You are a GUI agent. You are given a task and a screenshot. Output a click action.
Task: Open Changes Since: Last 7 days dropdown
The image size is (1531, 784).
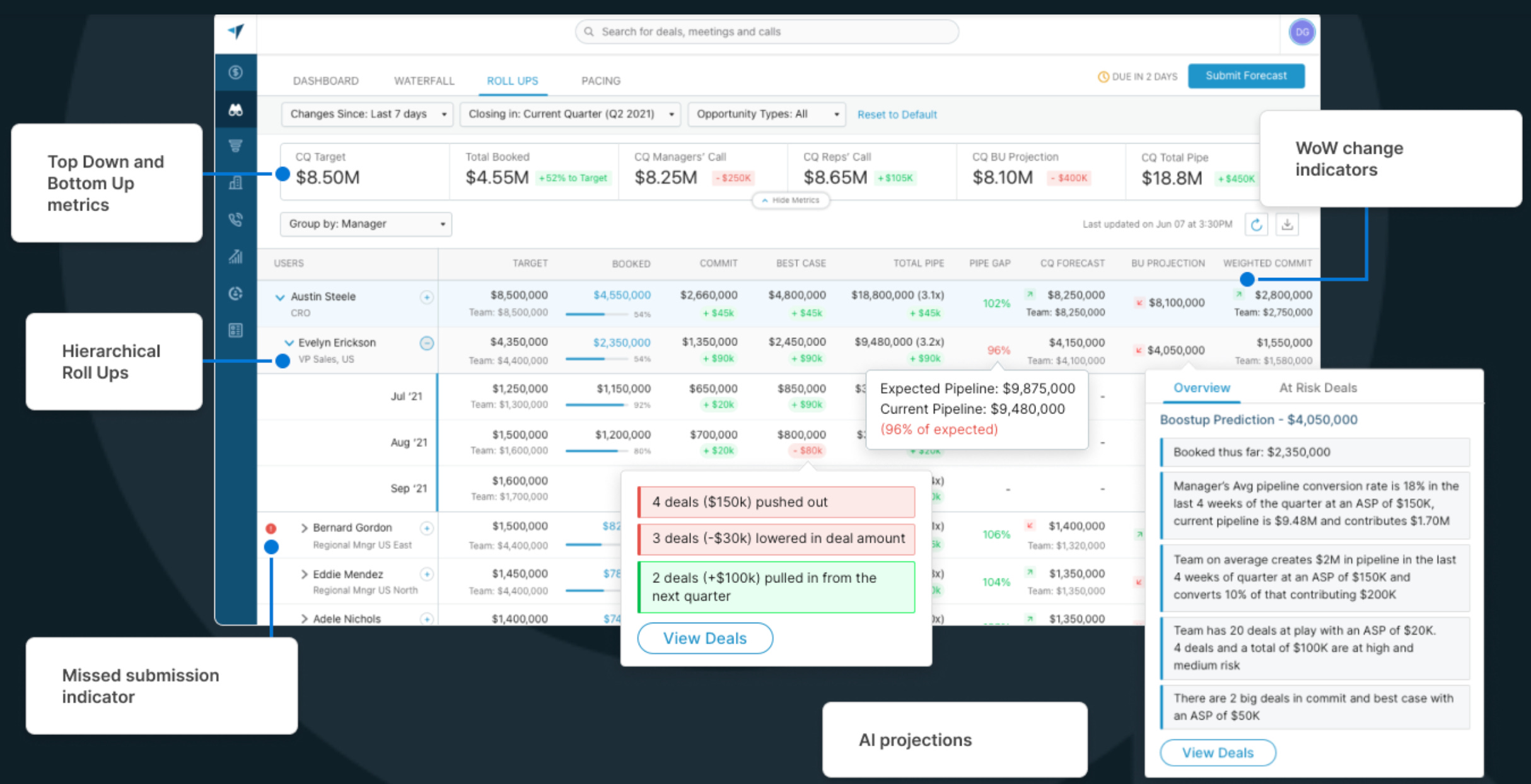click(367, 114)
